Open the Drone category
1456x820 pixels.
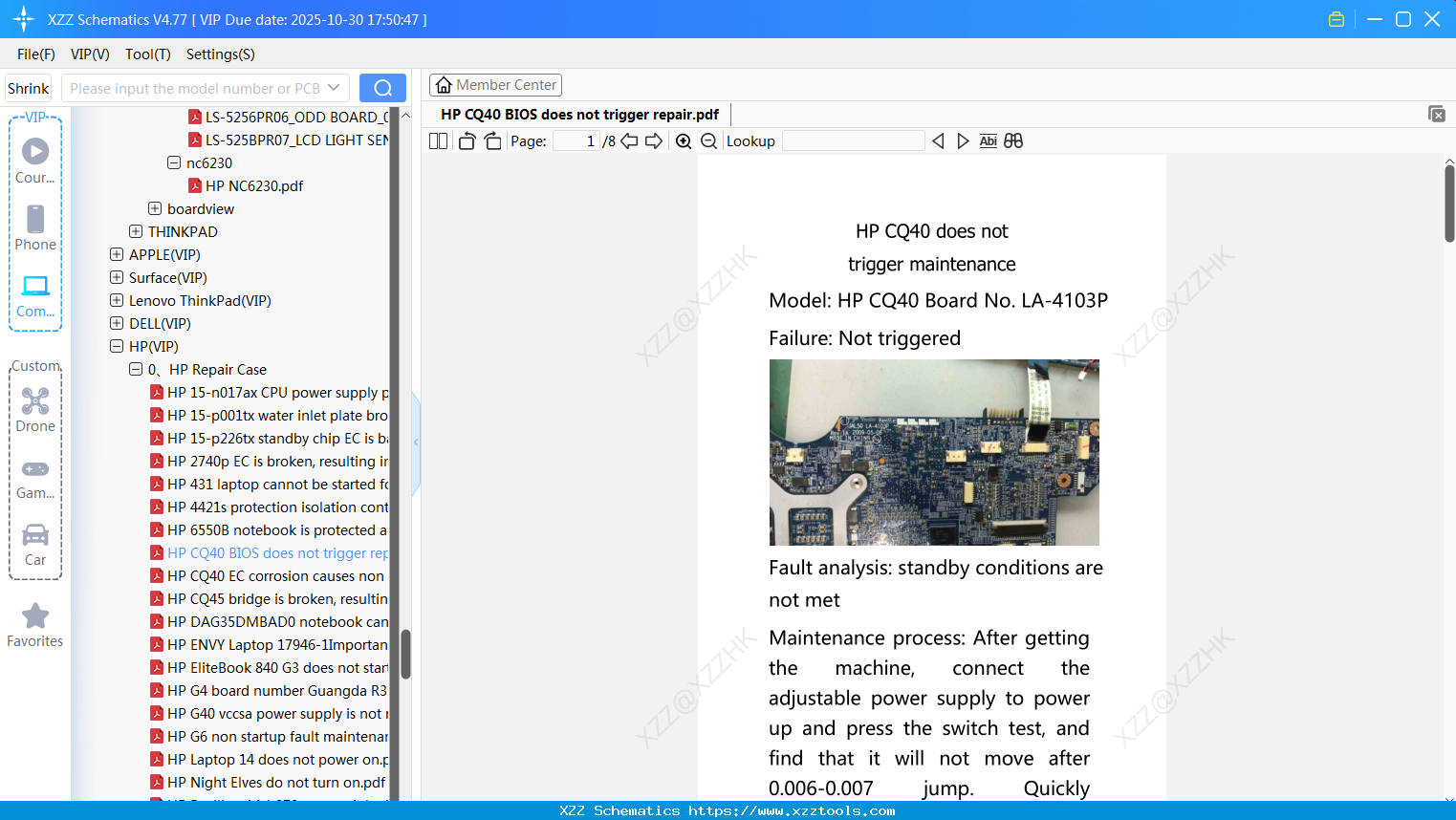click(x=35, y=409)
